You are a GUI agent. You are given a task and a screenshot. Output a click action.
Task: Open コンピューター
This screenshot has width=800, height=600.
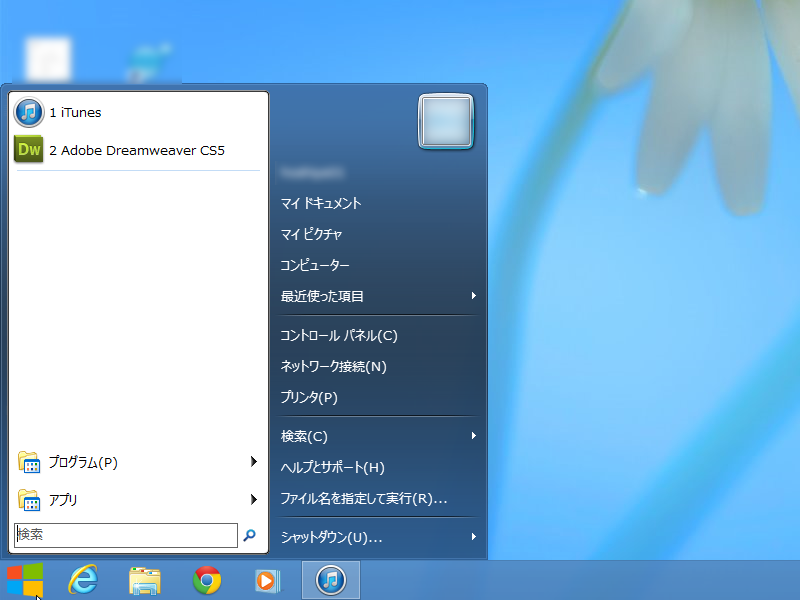click(315, 265)
